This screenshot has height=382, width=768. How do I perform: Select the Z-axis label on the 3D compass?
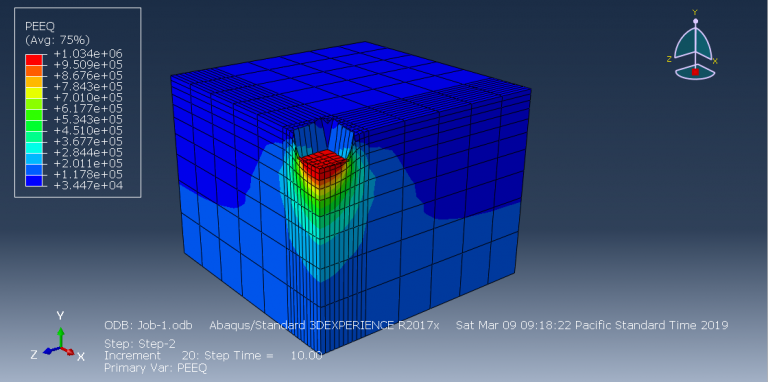pyautogui.click(x=669, y=59)
